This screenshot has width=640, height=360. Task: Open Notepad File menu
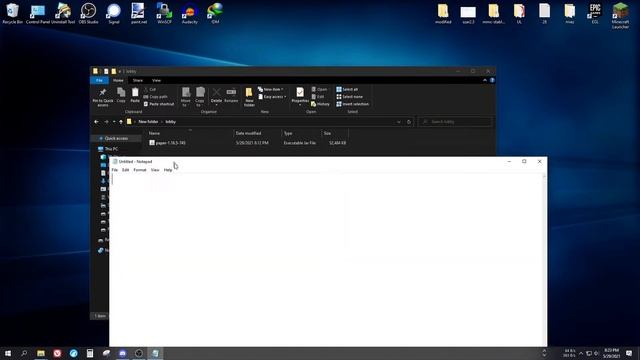[x=115, y=170]
